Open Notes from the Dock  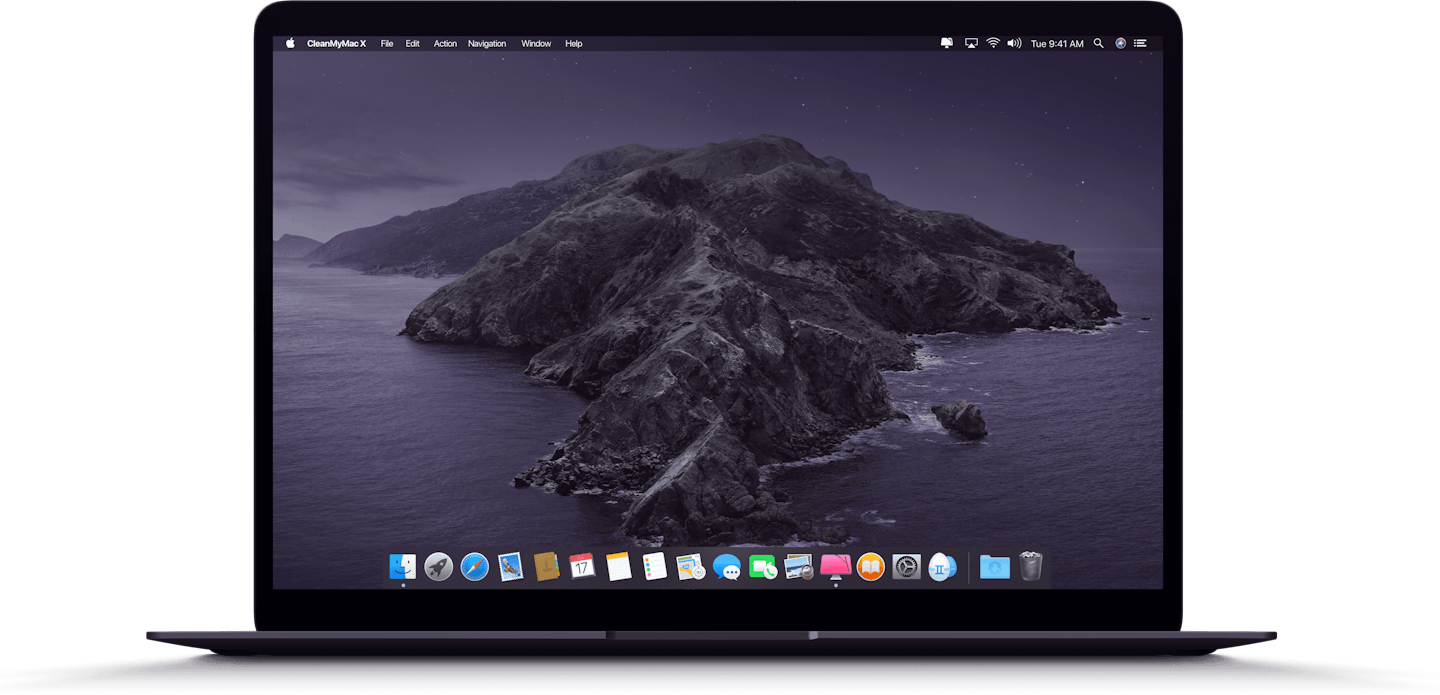(619, 567)
